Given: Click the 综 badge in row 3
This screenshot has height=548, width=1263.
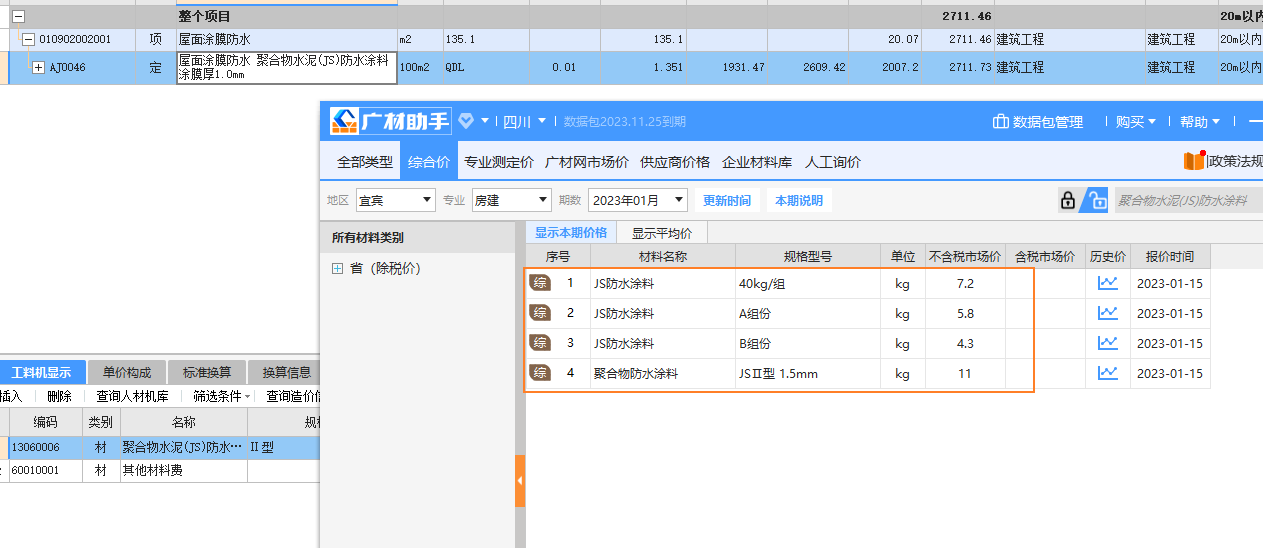Looking at the screenshot, I should coord(540,343).
